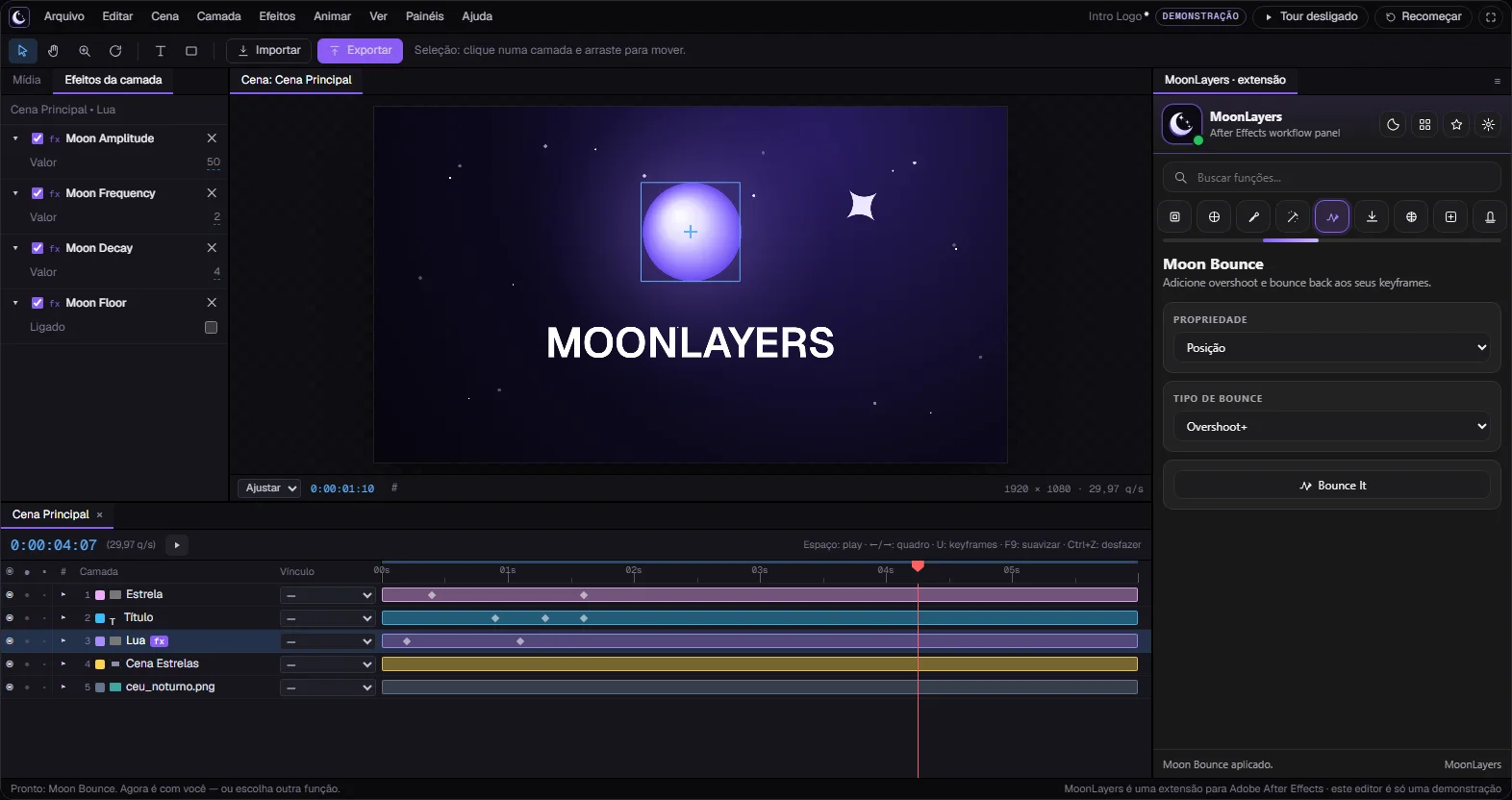Viewport: 1512px width, 800px height.
Task: Open the grid view icon in MoonLayers
Action: click(x=1424, y=124)
